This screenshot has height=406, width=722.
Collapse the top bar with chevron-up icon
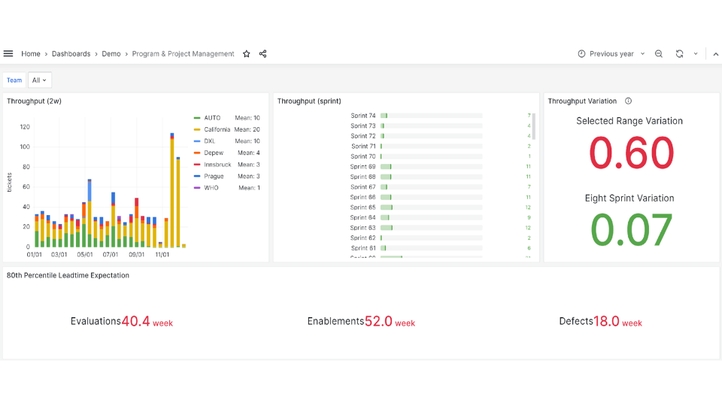click(715, 54)
